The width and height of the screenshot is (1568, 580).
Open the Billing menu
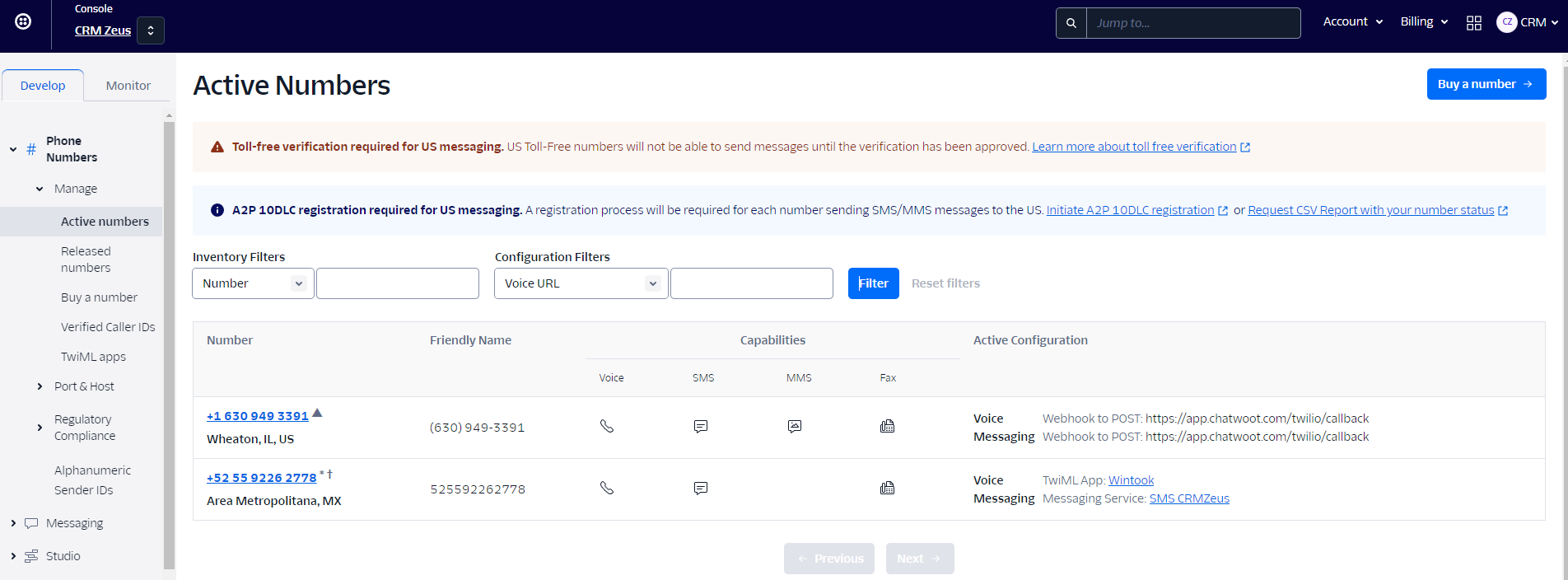1424,22
